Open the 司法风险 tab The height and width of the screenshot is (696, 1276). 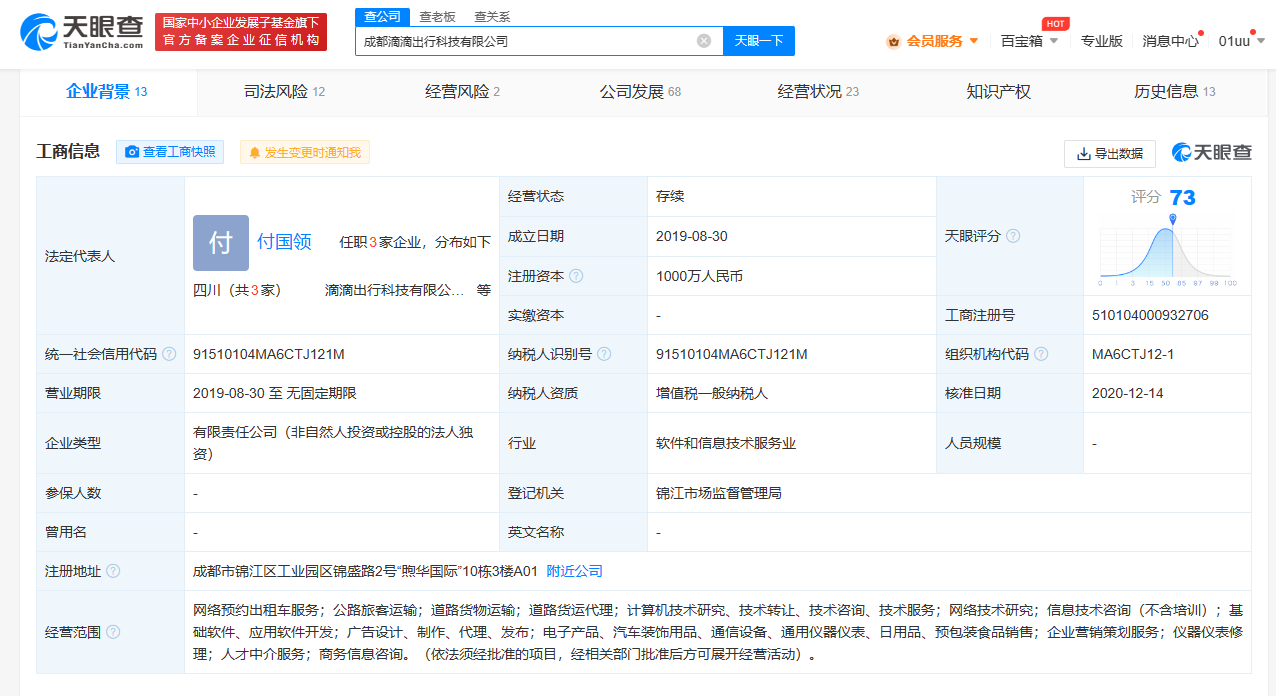coord(285,92)
